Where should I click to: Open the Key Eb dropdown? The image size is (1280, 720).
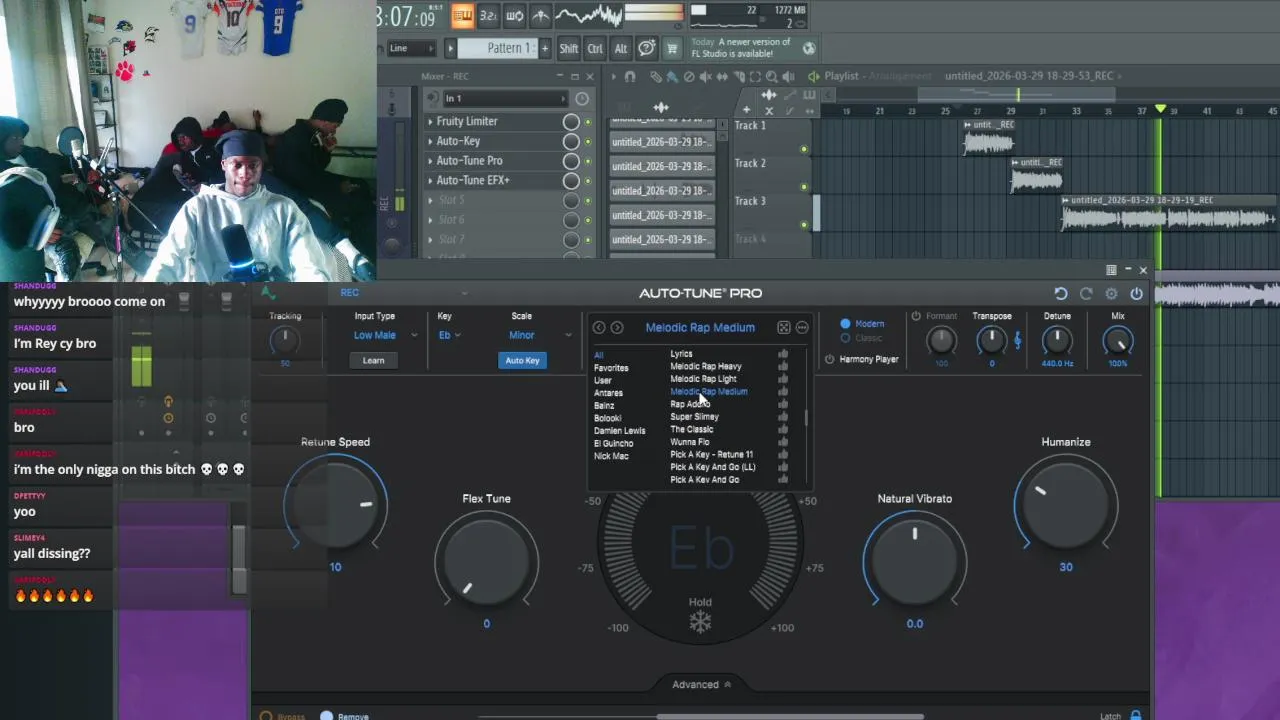click(x=449, y=335)
